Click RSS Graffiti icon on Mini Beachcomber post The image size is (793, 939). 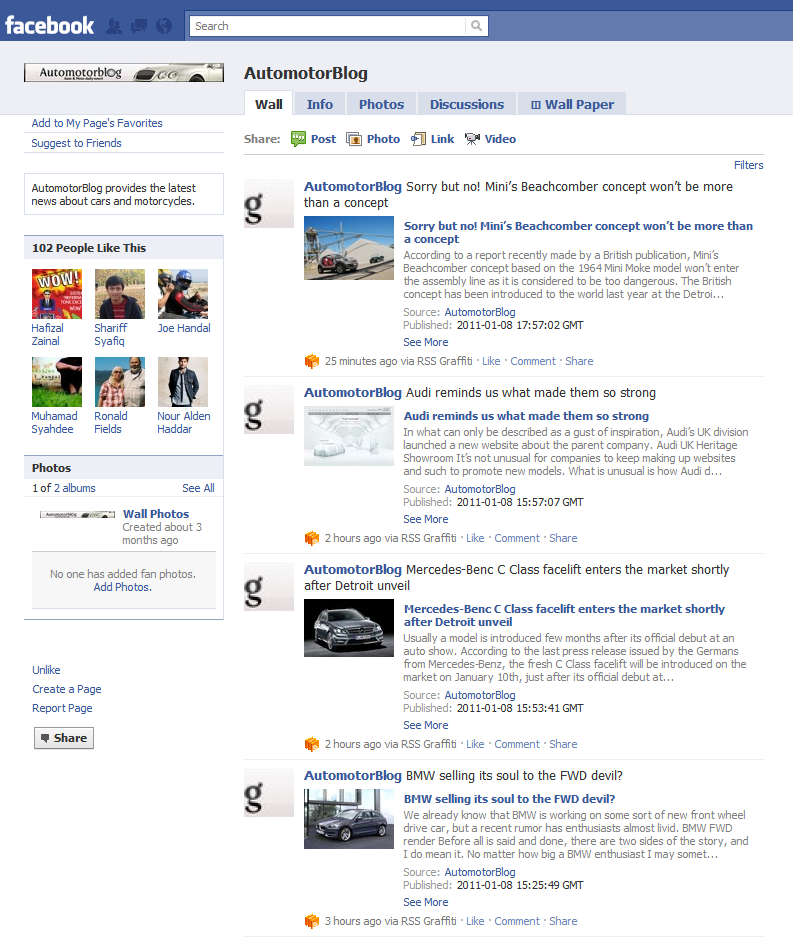pos(312,361)
